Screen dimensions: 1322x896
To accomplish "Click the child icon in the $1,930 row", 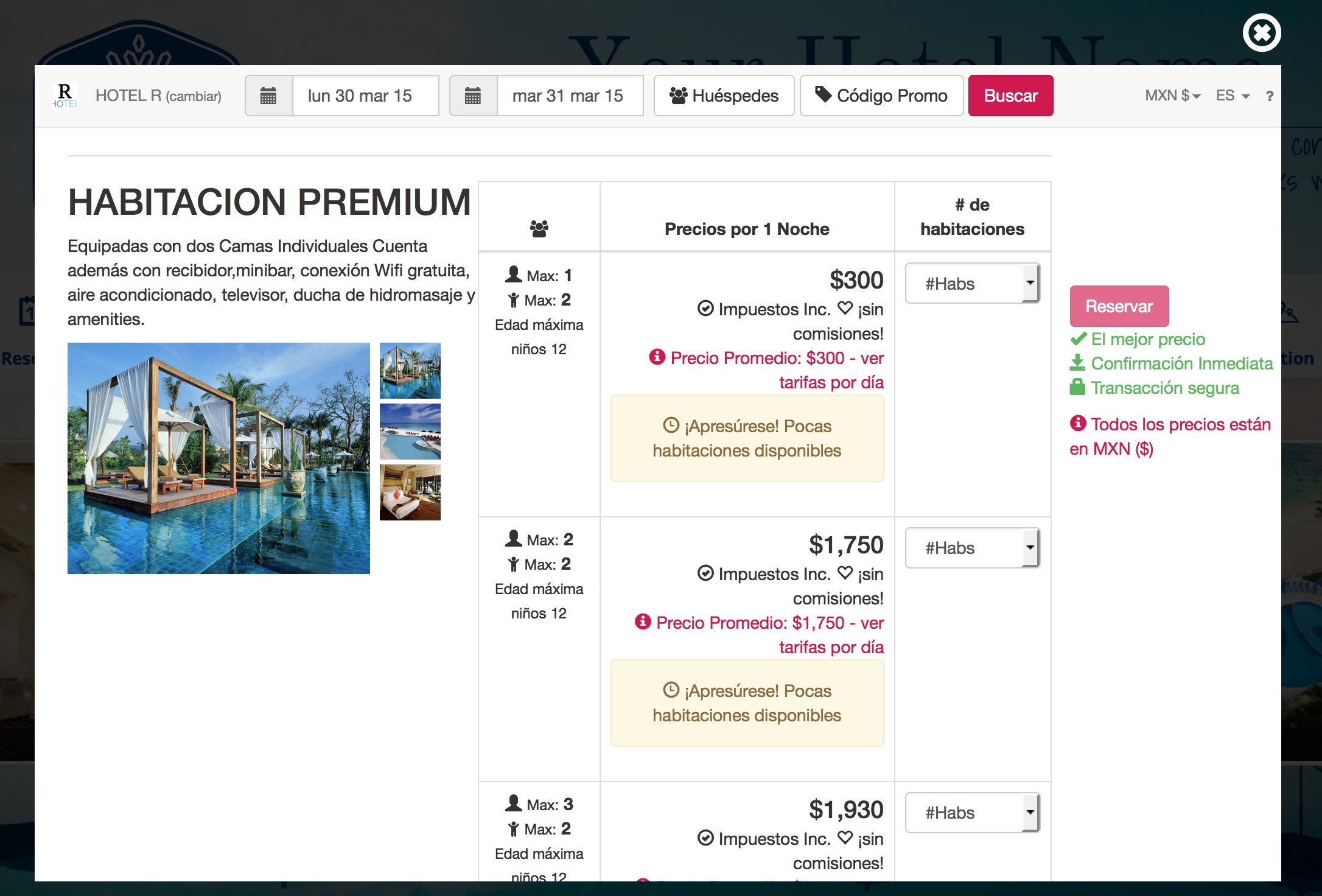I will tap(514, 828).
